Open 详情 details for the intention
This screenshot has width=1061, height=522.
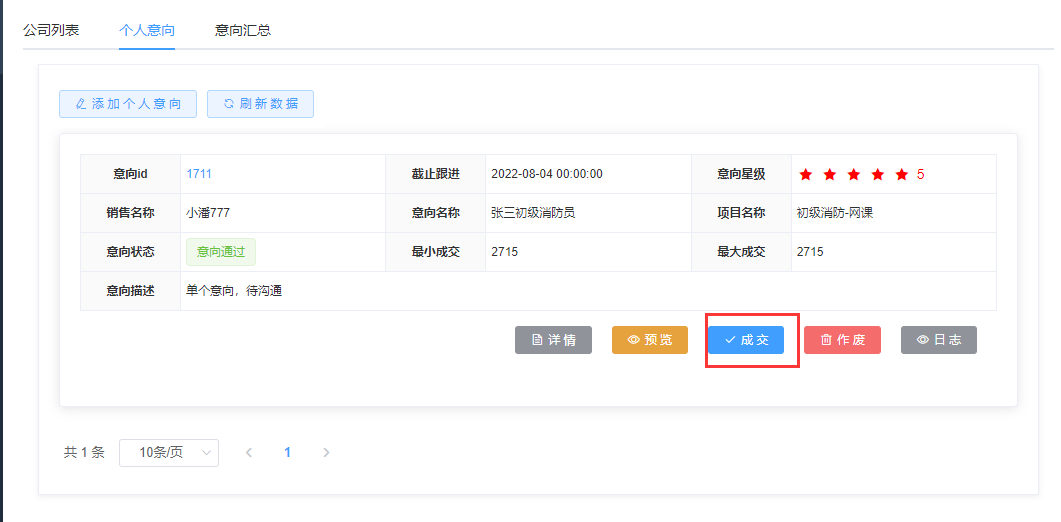[553, 340]
